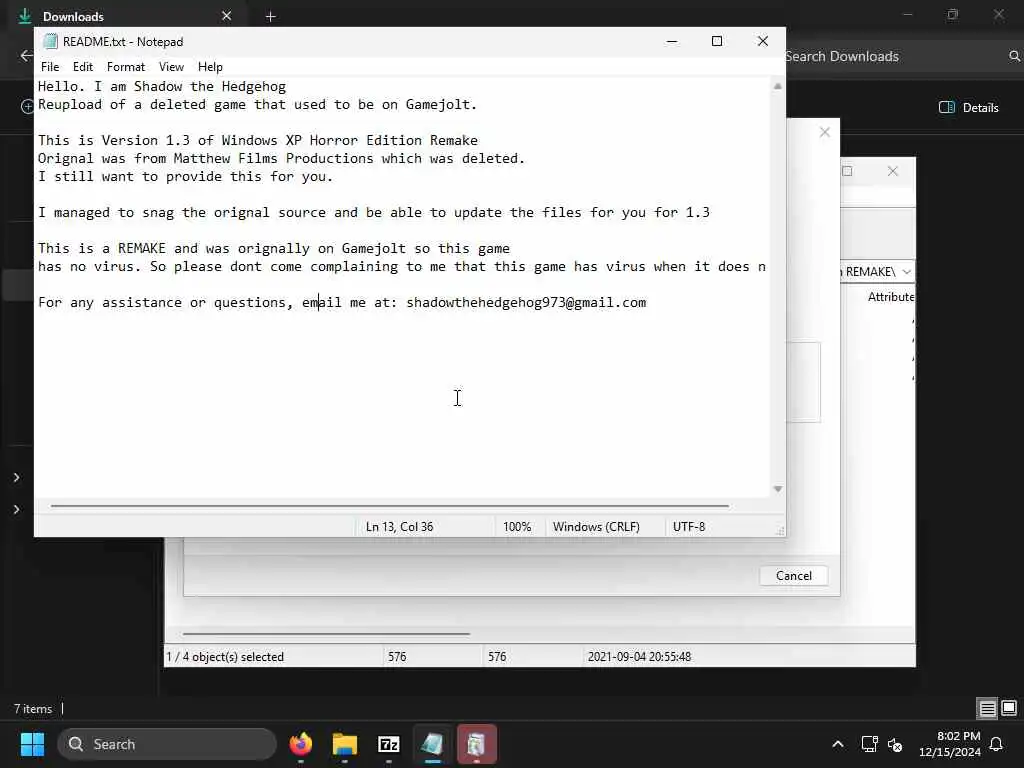The height and width of the screenshot is (768, 1024).
Task: Open the Notepad Format menu
Action: 125,67
